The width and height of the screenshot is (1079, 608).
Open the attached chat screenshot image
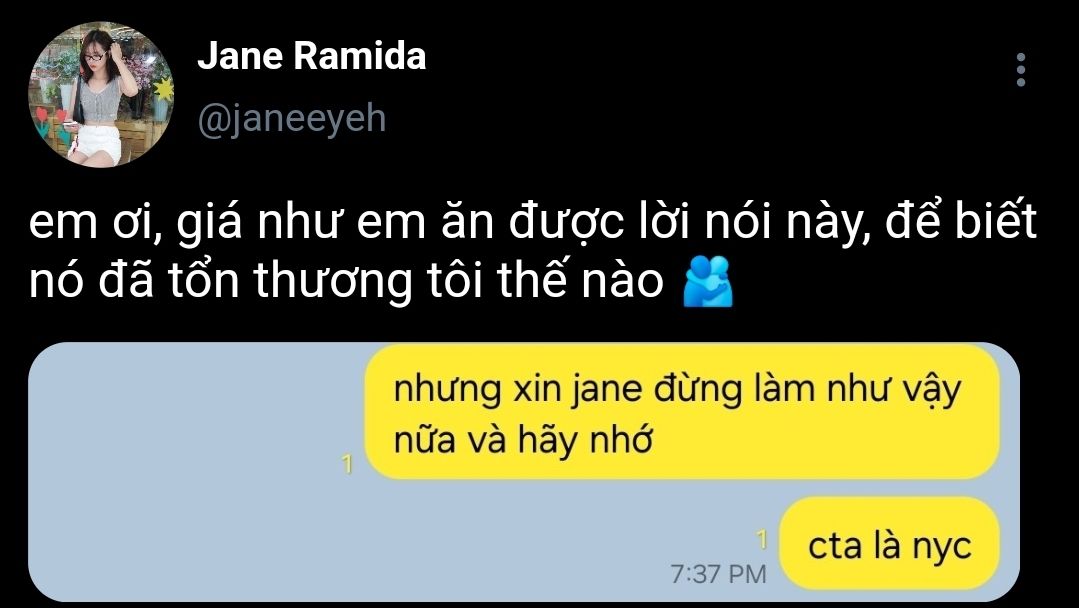(524, 472)
